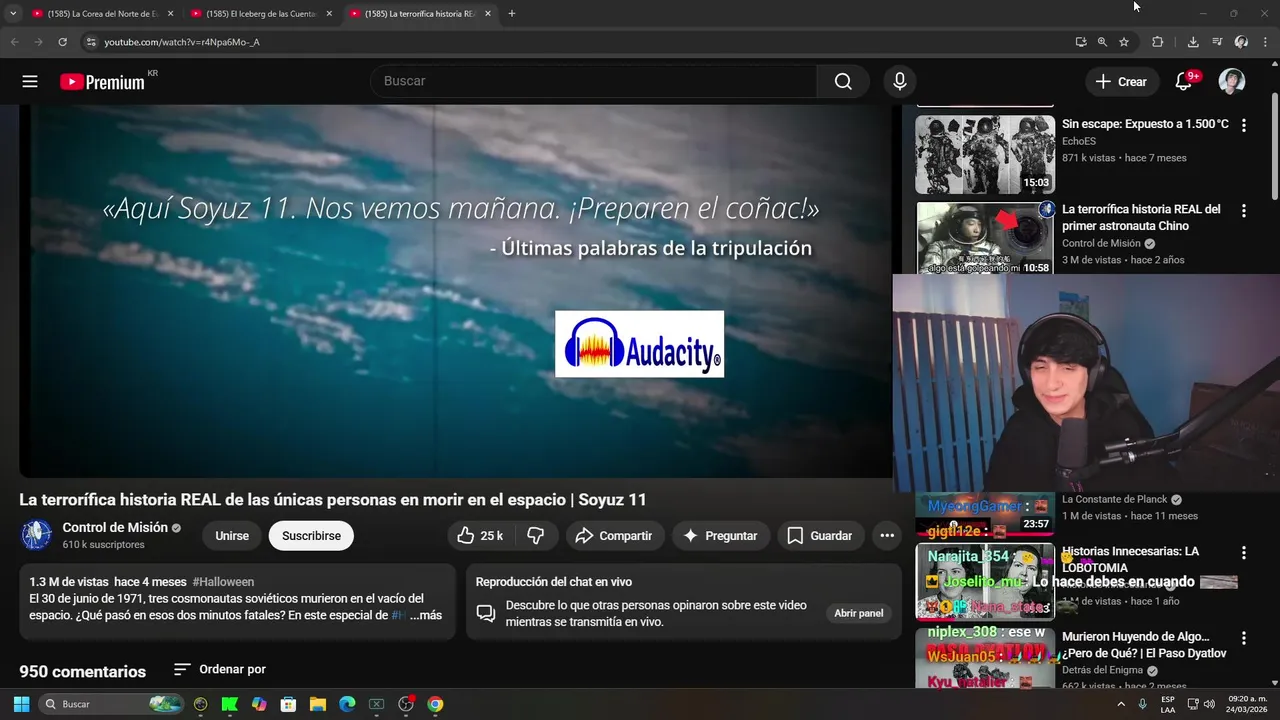
Task: Open clock and date in taskbar
Action: [x=1247, y=704]
